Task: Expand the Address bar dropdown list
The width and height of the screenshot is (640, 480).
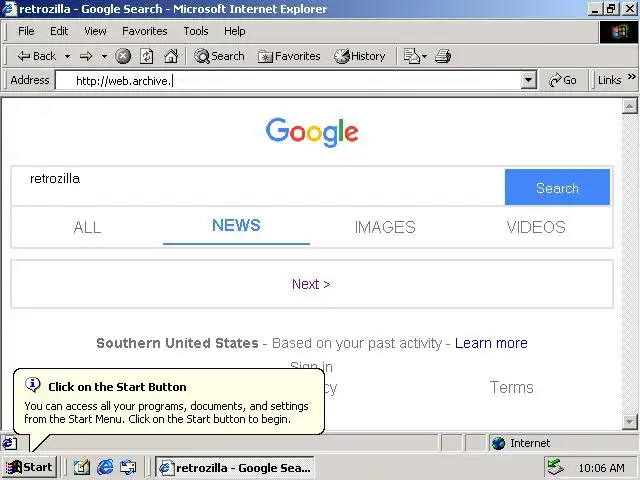Action: coord(528,80)
